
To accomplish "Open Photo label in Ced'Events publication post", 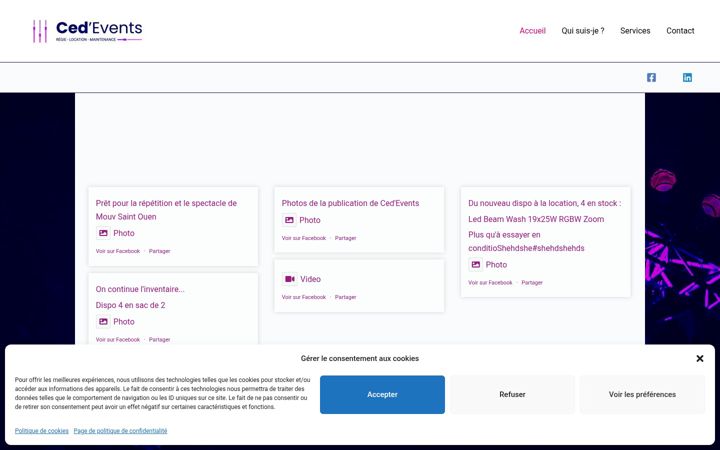I will point(310,220).
